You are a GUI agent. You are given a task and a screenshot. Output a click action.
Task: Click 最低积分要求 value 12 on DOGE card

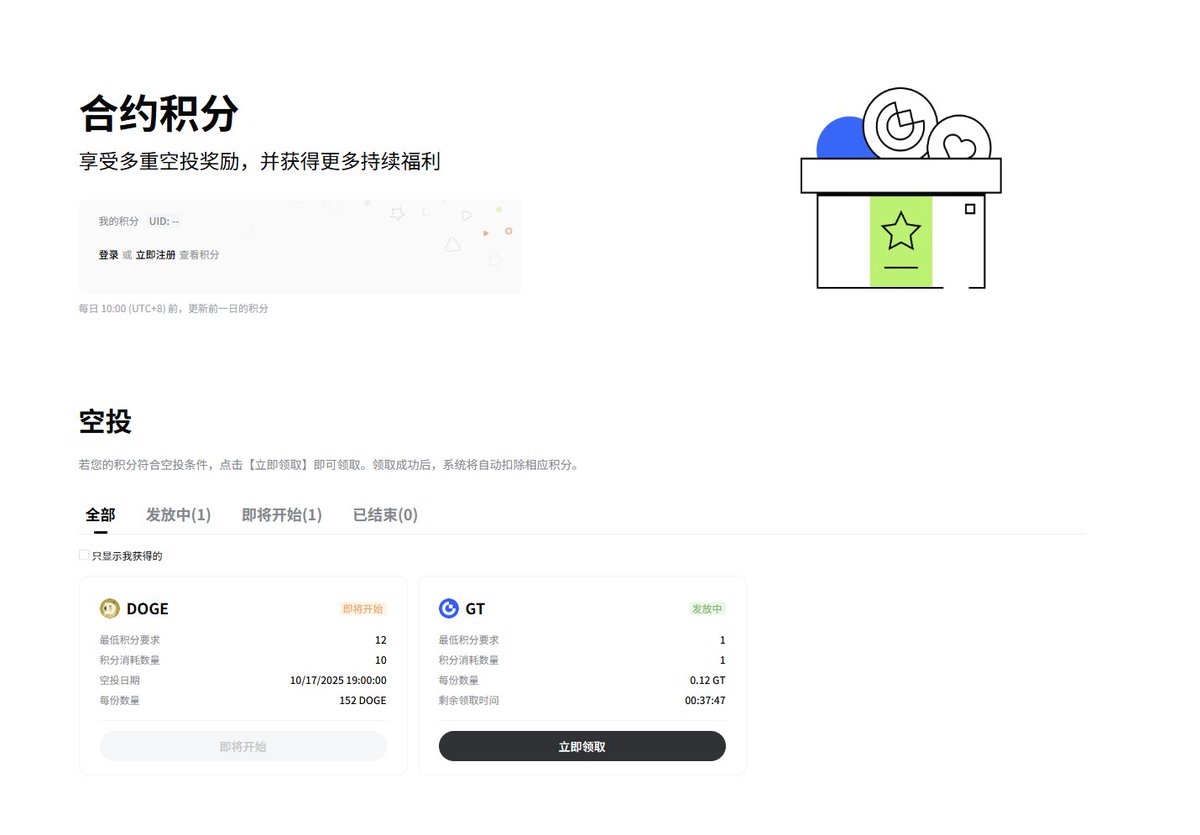click(x=380, y=640)
